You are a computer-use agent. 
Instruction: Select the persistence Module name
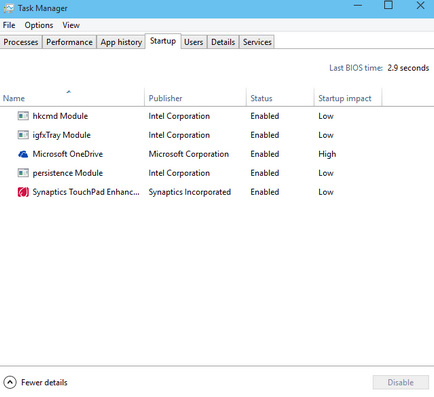coord(68,173)
